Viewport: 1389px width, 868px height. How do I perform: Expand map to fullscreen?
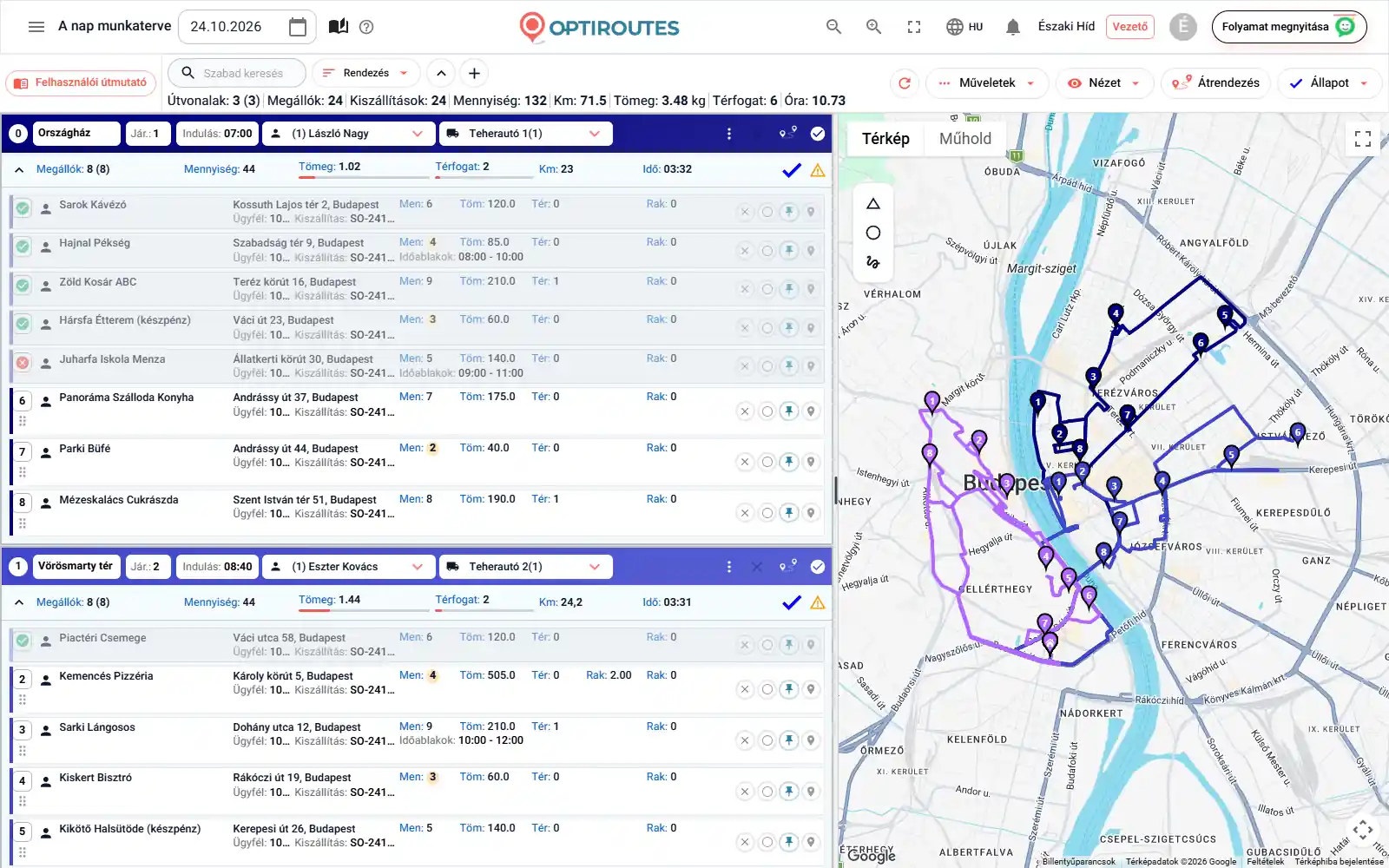pyautogui.click(x=1363, y=139)
